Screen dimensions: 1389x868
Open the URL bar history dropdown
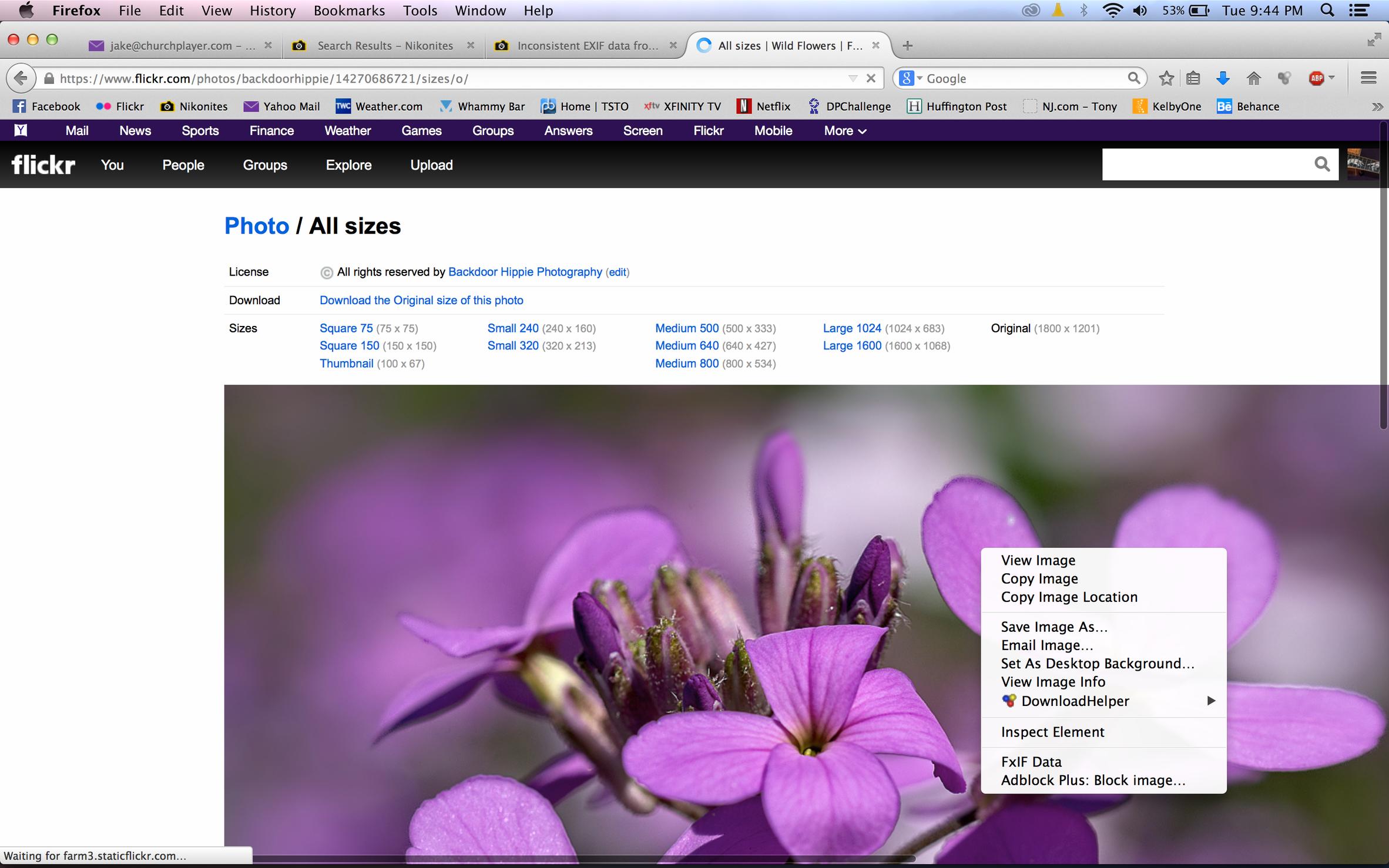click(853, 78)
